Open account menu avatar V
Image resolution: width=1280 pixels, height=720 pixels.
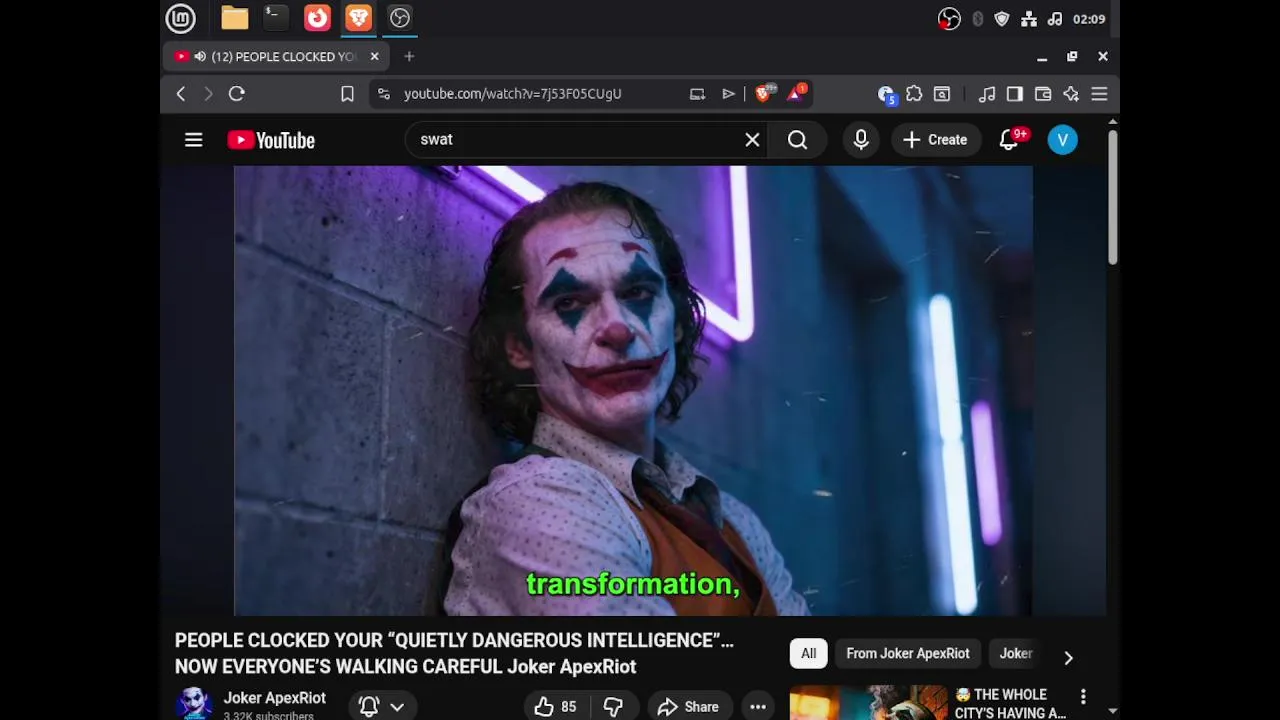1063,140
